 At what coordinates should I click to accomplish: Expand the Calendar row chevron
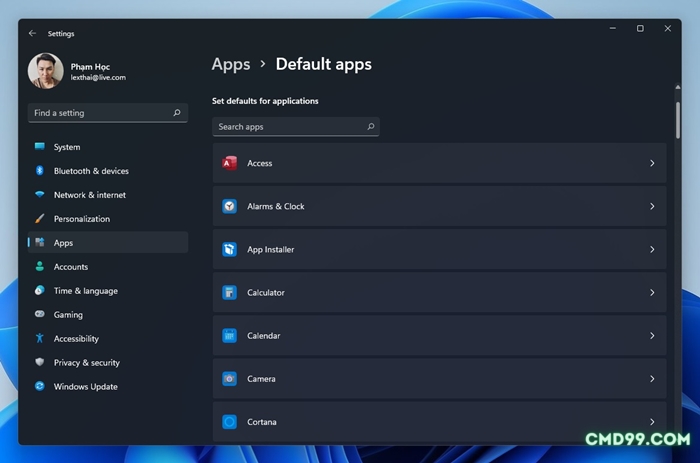[652, 336]
